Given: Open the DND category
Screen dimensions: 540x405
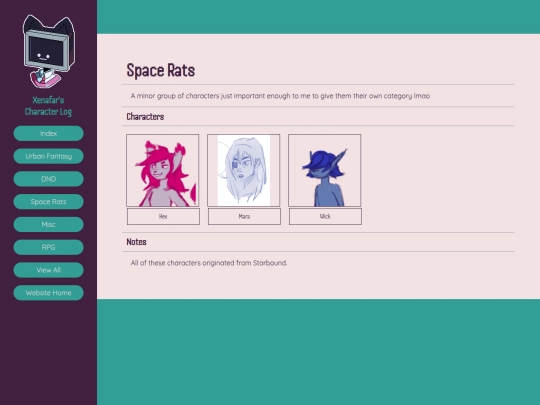Looking at the screenshot, I should 49,179.
